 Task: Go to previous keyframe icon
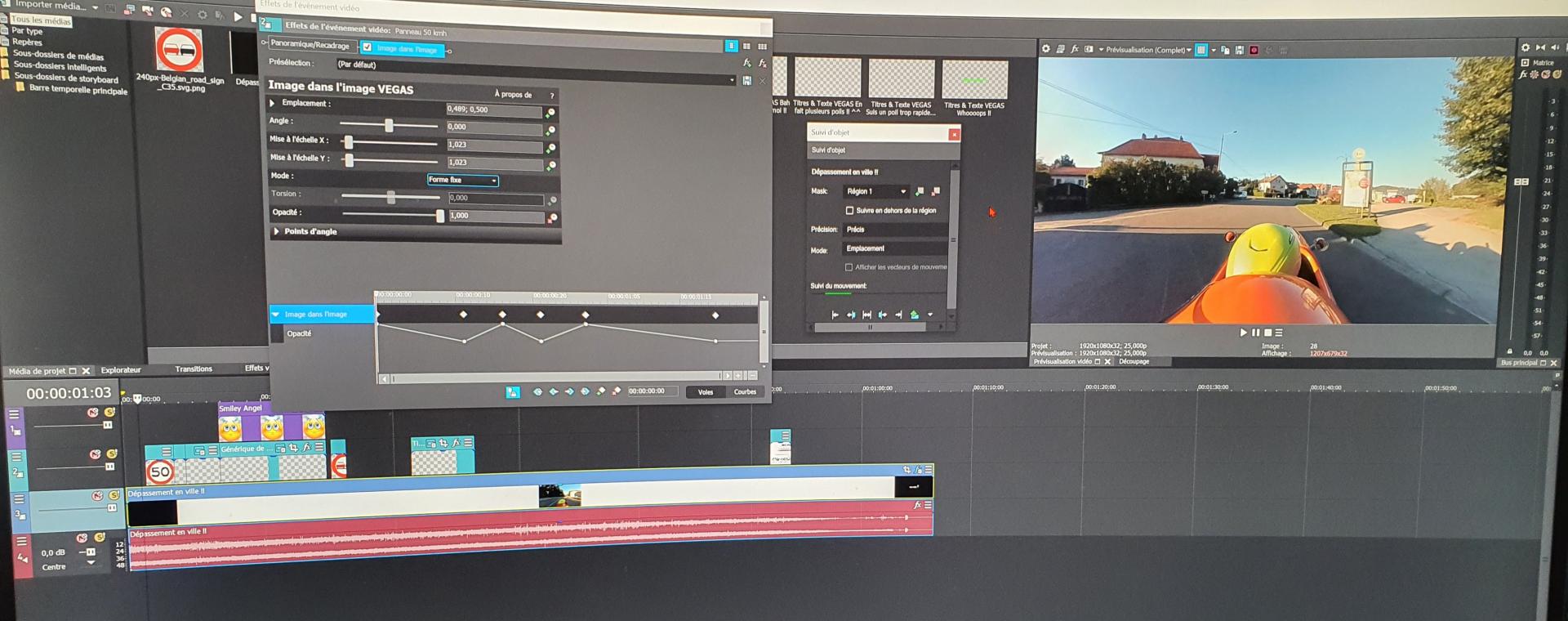(554, 391)
